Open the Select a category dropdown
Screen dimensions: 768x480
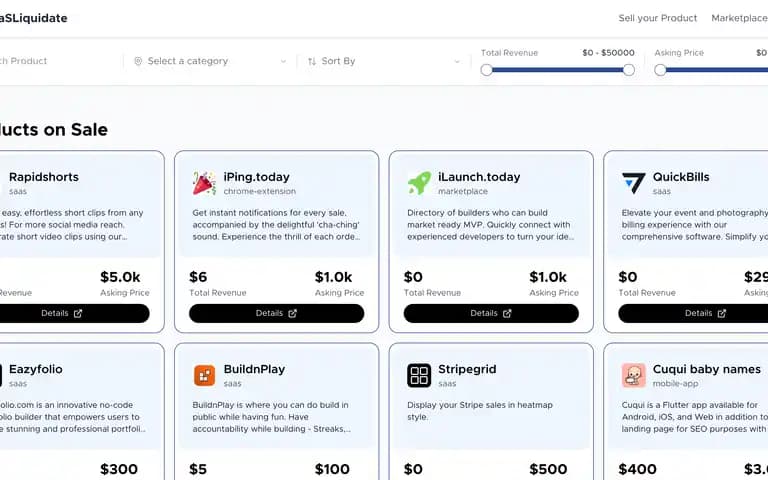tap(210, 61)
